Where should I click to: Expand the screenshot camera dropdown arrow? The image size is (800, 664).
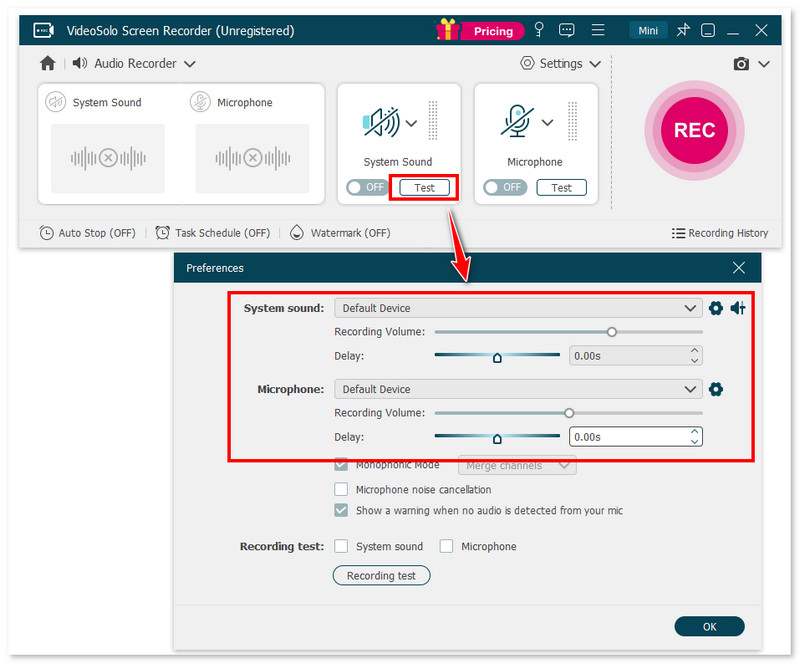tap(764, 64)
